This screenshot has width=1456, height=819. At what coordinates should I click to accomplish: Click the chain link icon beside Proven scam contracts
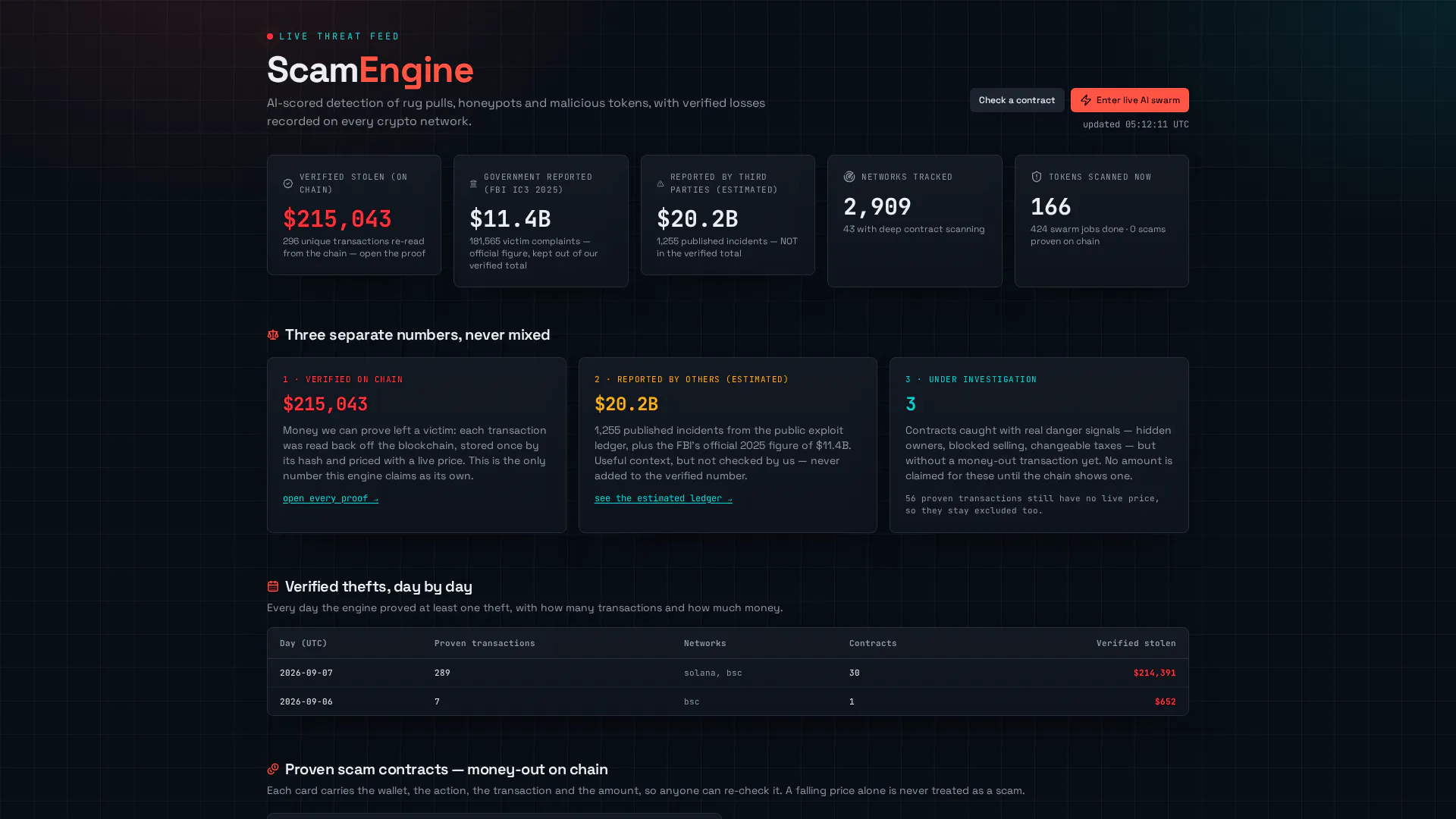pyautogui.click(x=273, y=769)
